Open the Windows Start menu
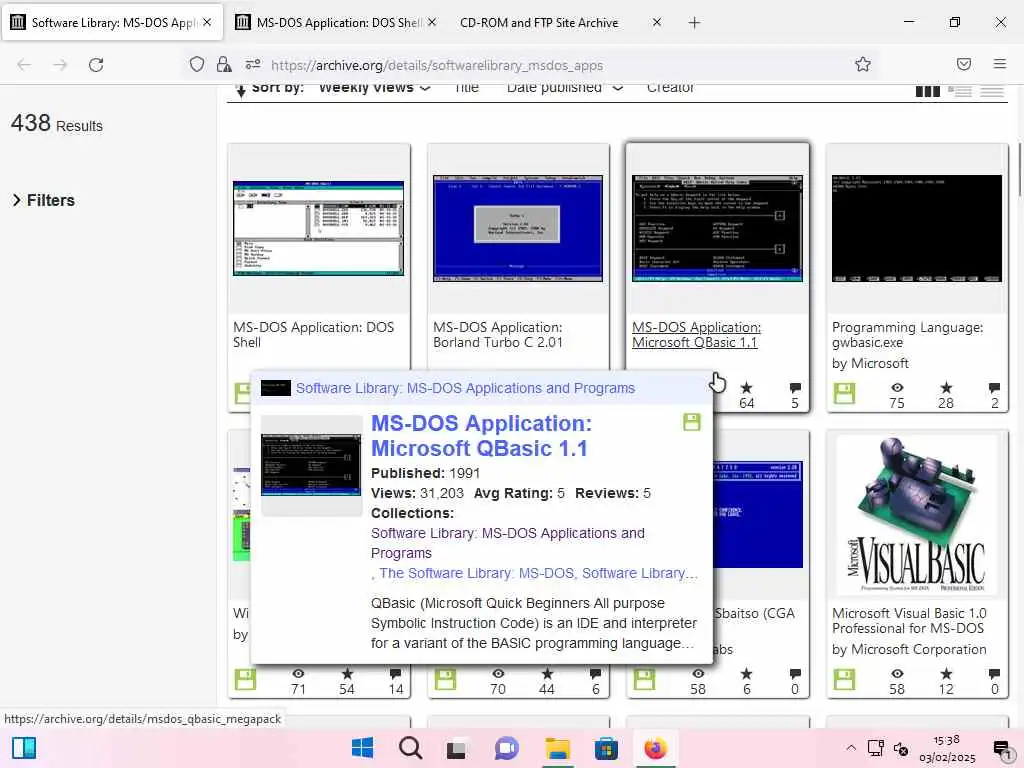1024x768 pixels. click(x=362, y=748)
